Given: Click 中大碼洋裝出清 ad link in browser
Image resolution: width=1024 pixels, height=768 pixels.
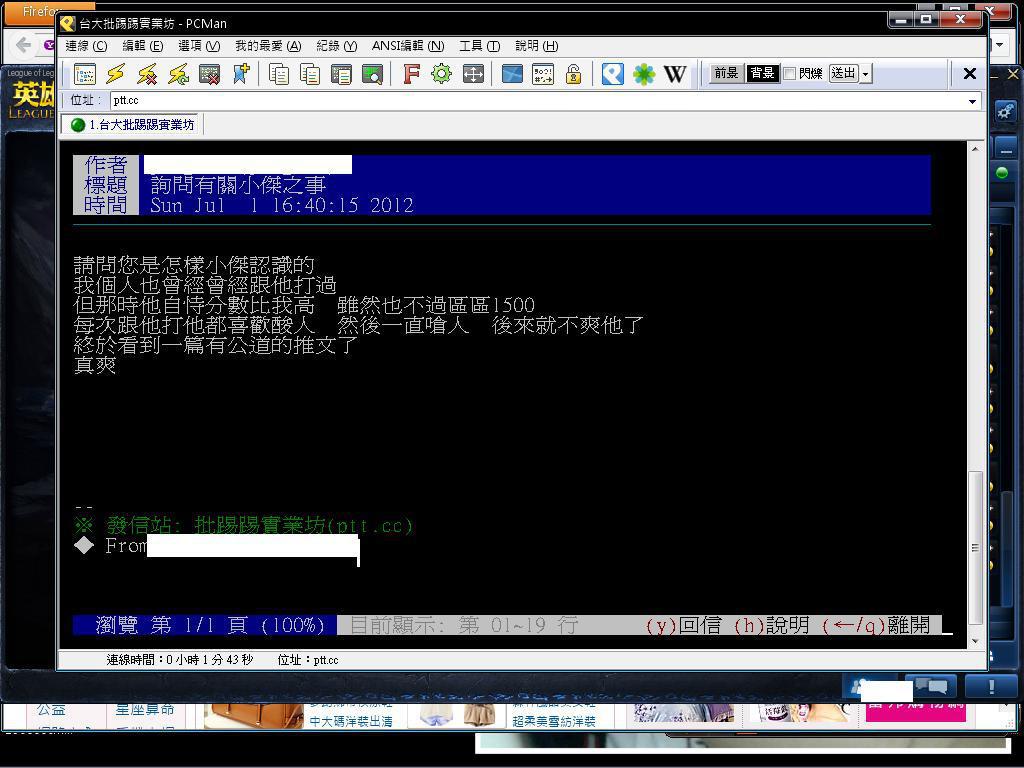Looking at the screenshot, I should click(351, 722).
